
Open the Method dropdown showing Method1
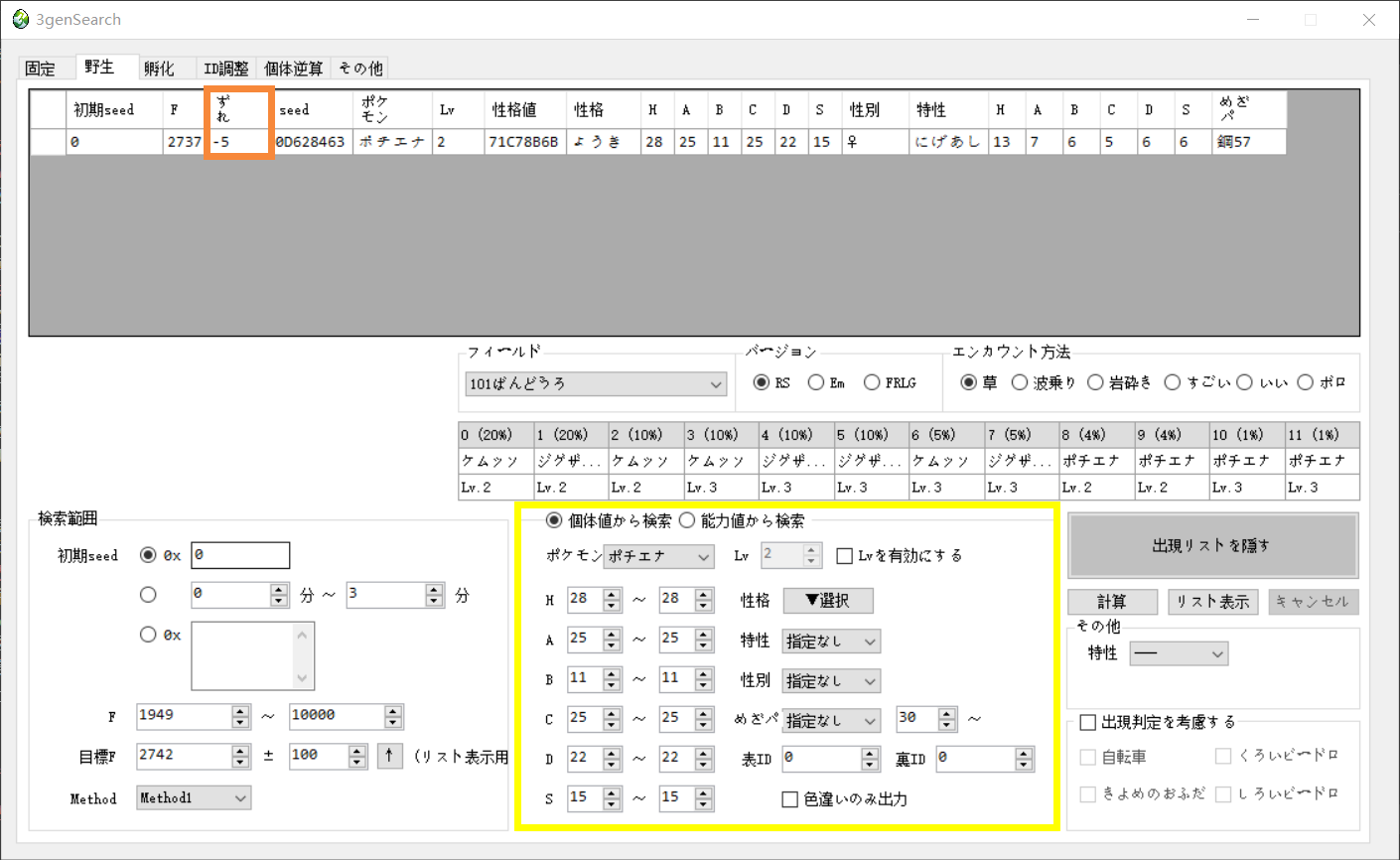[x=194, y=798]
